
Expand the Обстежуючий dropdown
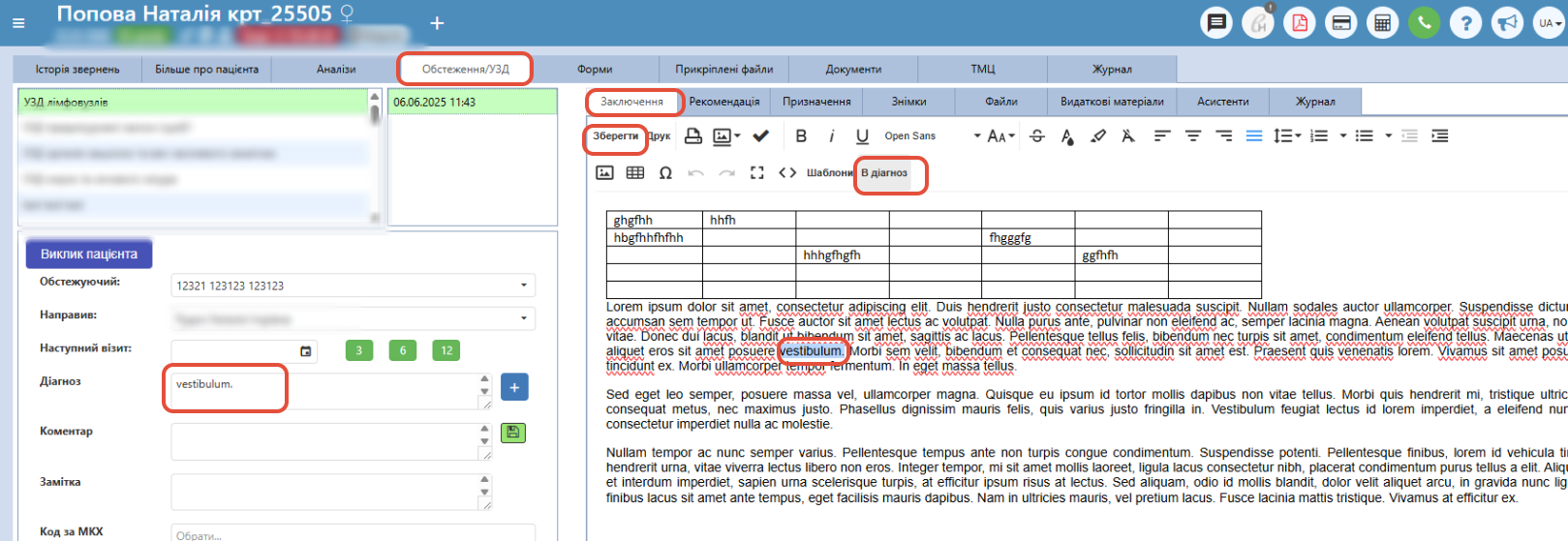(x=524, y=286)
